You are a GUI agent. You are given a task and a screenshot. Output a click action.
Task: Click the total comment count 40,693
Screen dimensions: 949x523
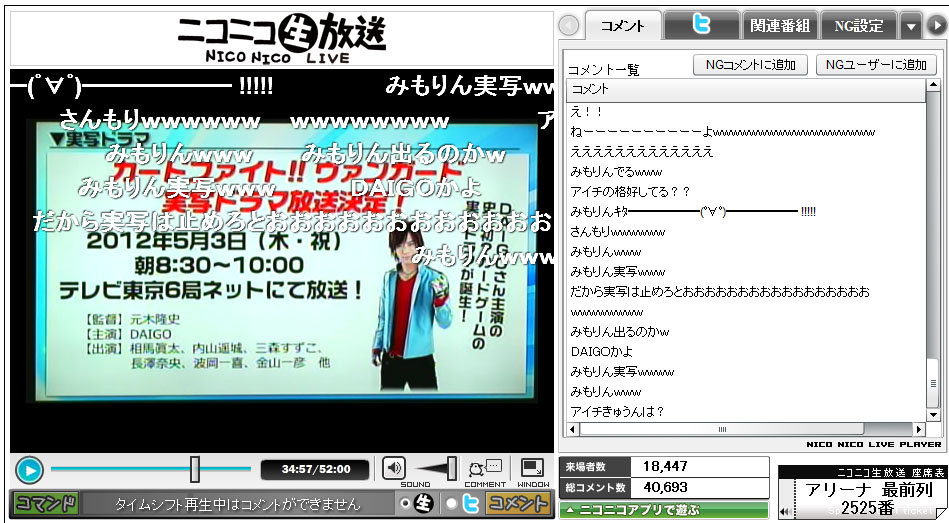[x=665, y=487]
